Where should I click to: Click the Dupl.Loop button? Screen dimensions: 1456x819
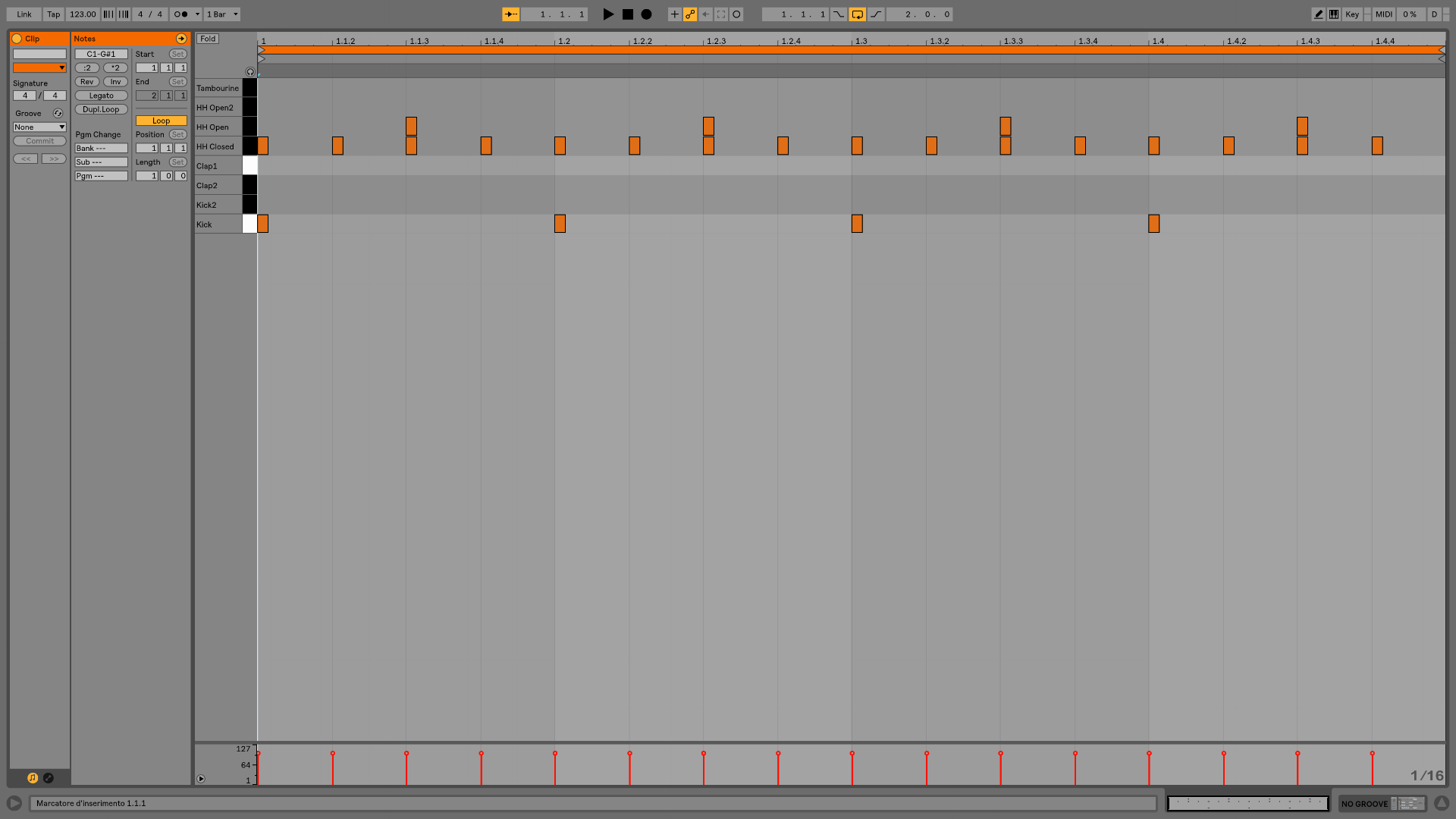point(101,109)
